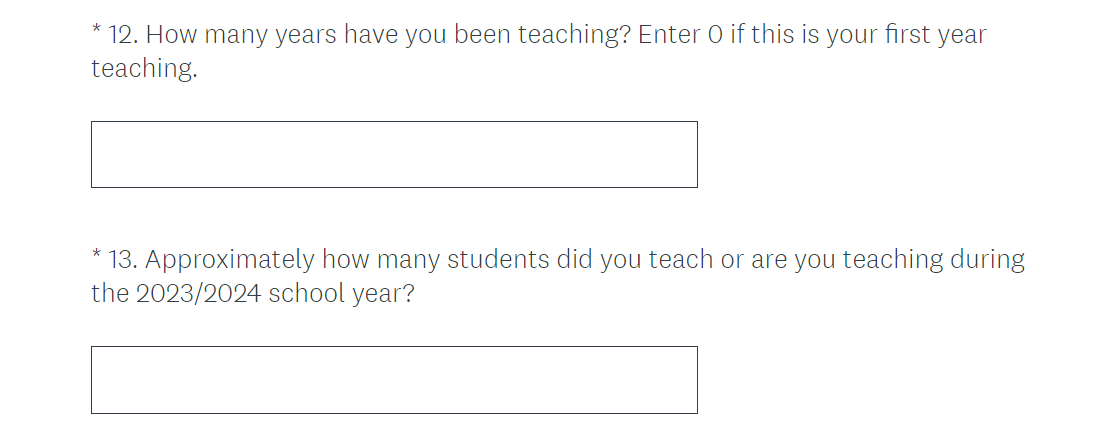The width and height of the screenshot is (1120, 447).
Task: Click the word "teaching." under question 12
Action: pos(144,69)
